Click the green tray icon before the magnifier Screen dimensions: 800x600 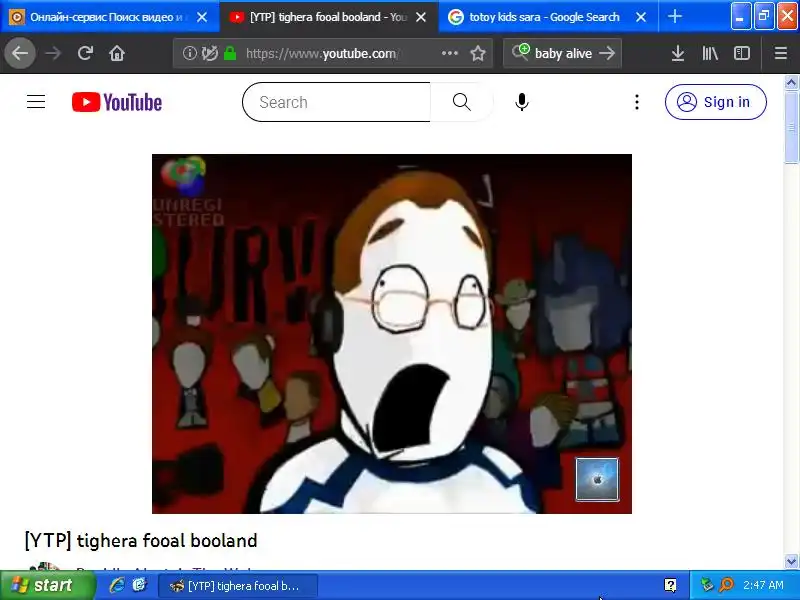(x=707, y=585)
